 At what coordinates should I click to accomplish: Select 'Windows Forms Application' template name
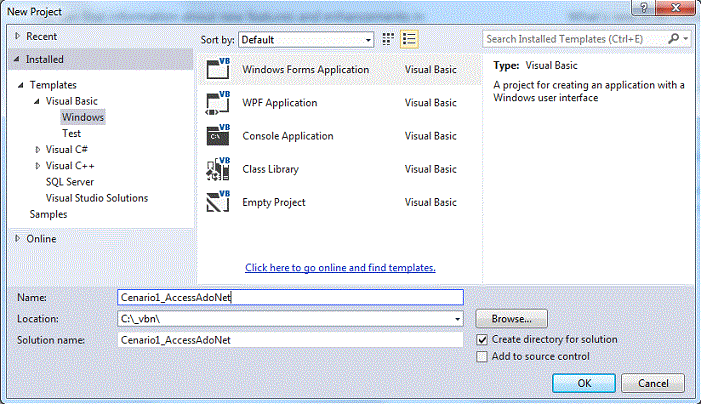tap(306, 70)
